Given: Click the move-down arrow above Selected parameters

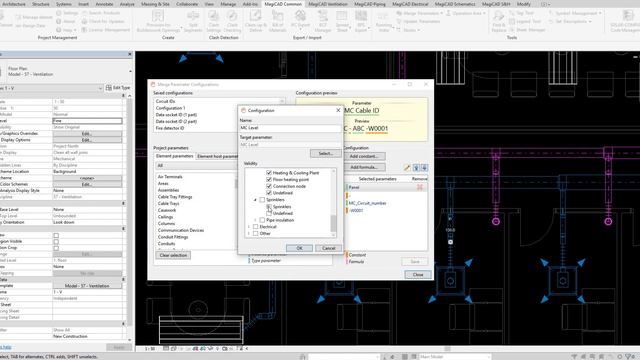Looking at the screenshot, I should click(x=424, y=168).
